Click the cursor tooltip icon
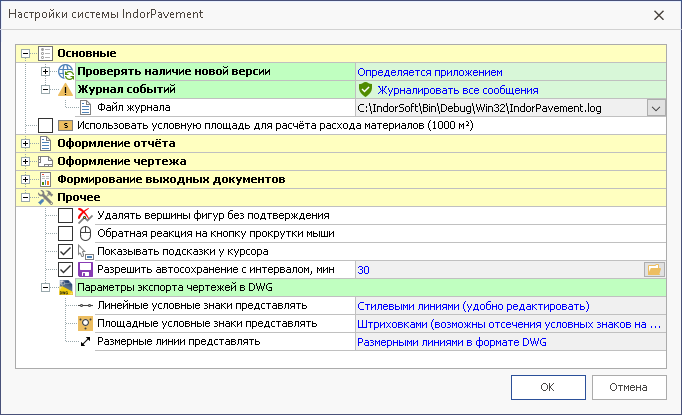Viewport: 682px width, 415px height. coord(85,252)
